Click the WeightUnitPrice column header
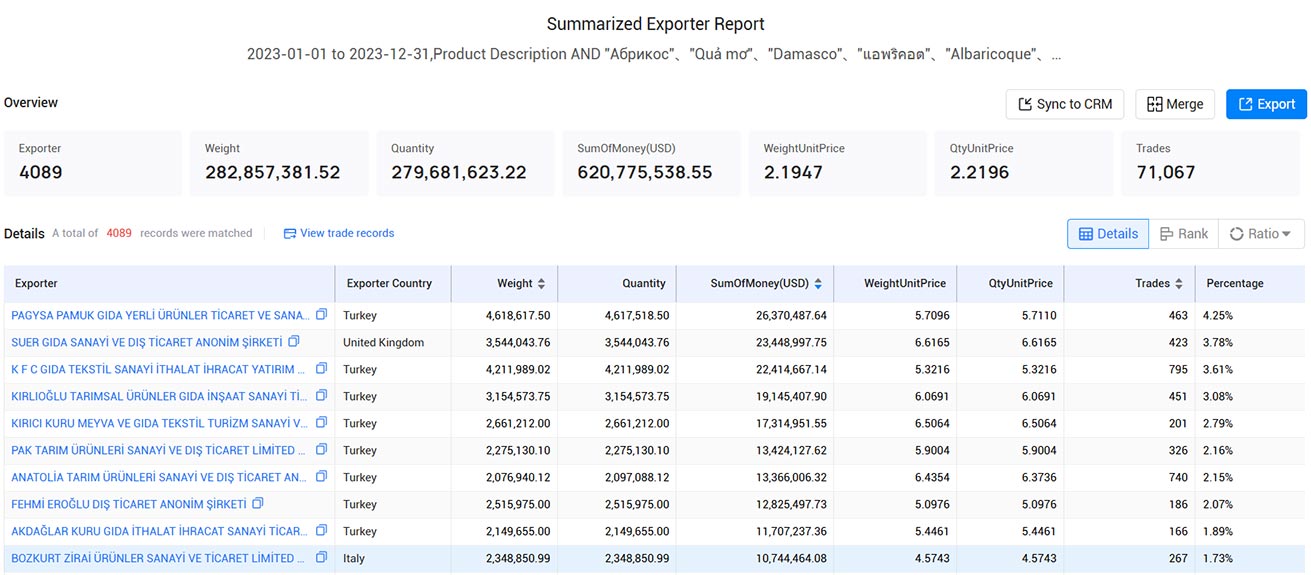The image size is (1311, 575). click(895, 284)
